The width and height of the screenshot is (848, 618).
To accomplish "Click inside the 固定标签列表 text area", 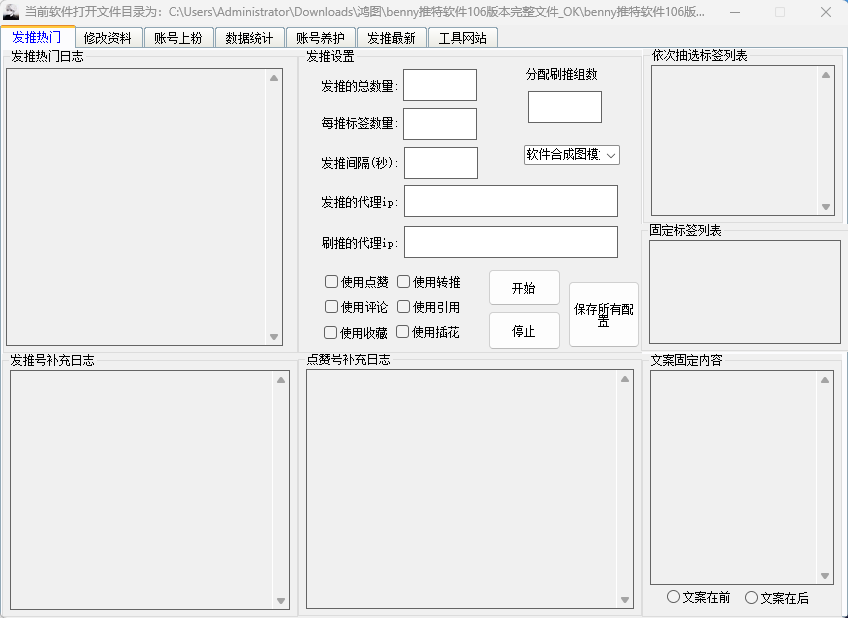I will click(x=745, y=292).
